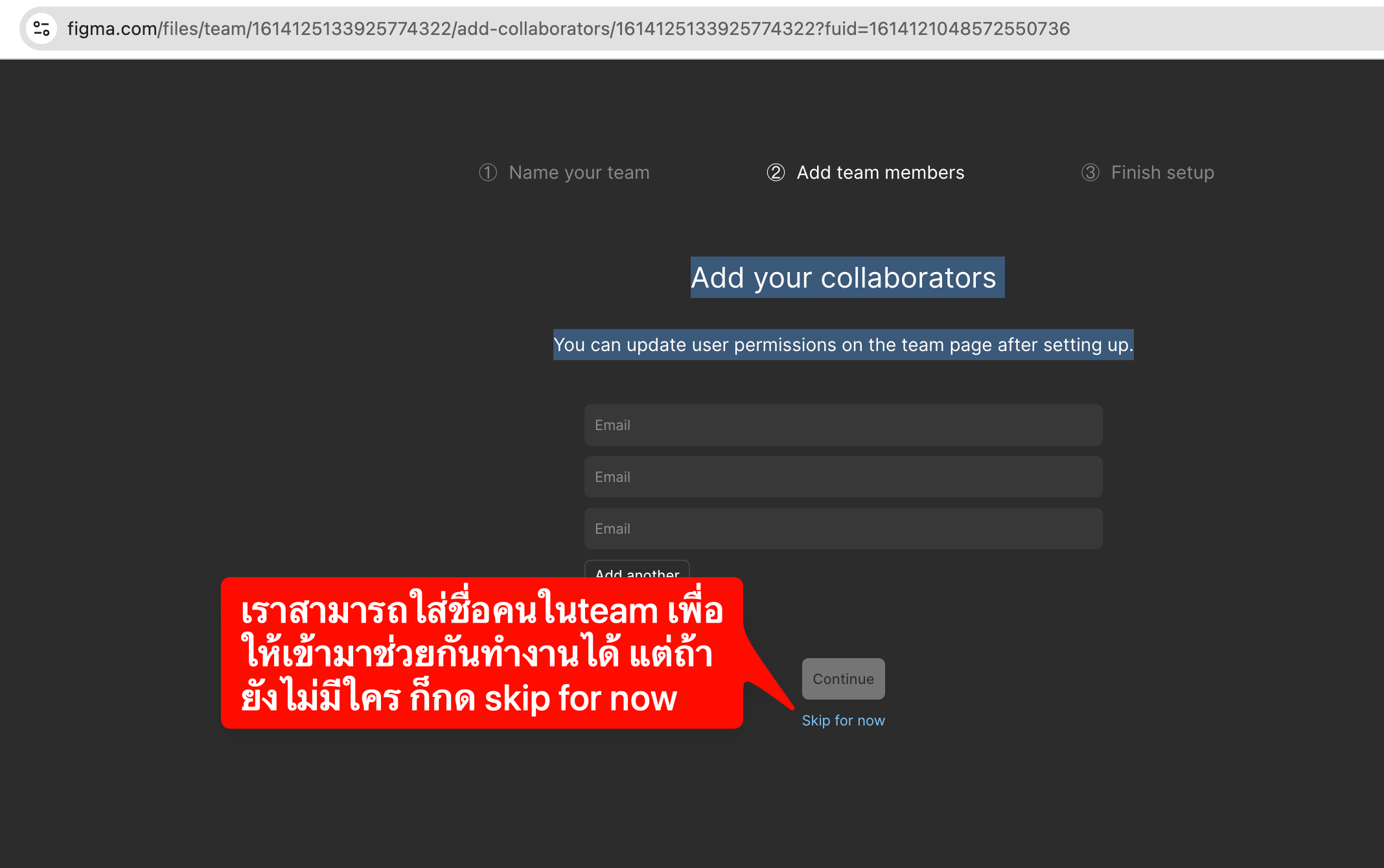The width and height of the screenshot is (1384, 868).
Task: Click the circled number 3 step icon
Action: (x=1090, y=172)
